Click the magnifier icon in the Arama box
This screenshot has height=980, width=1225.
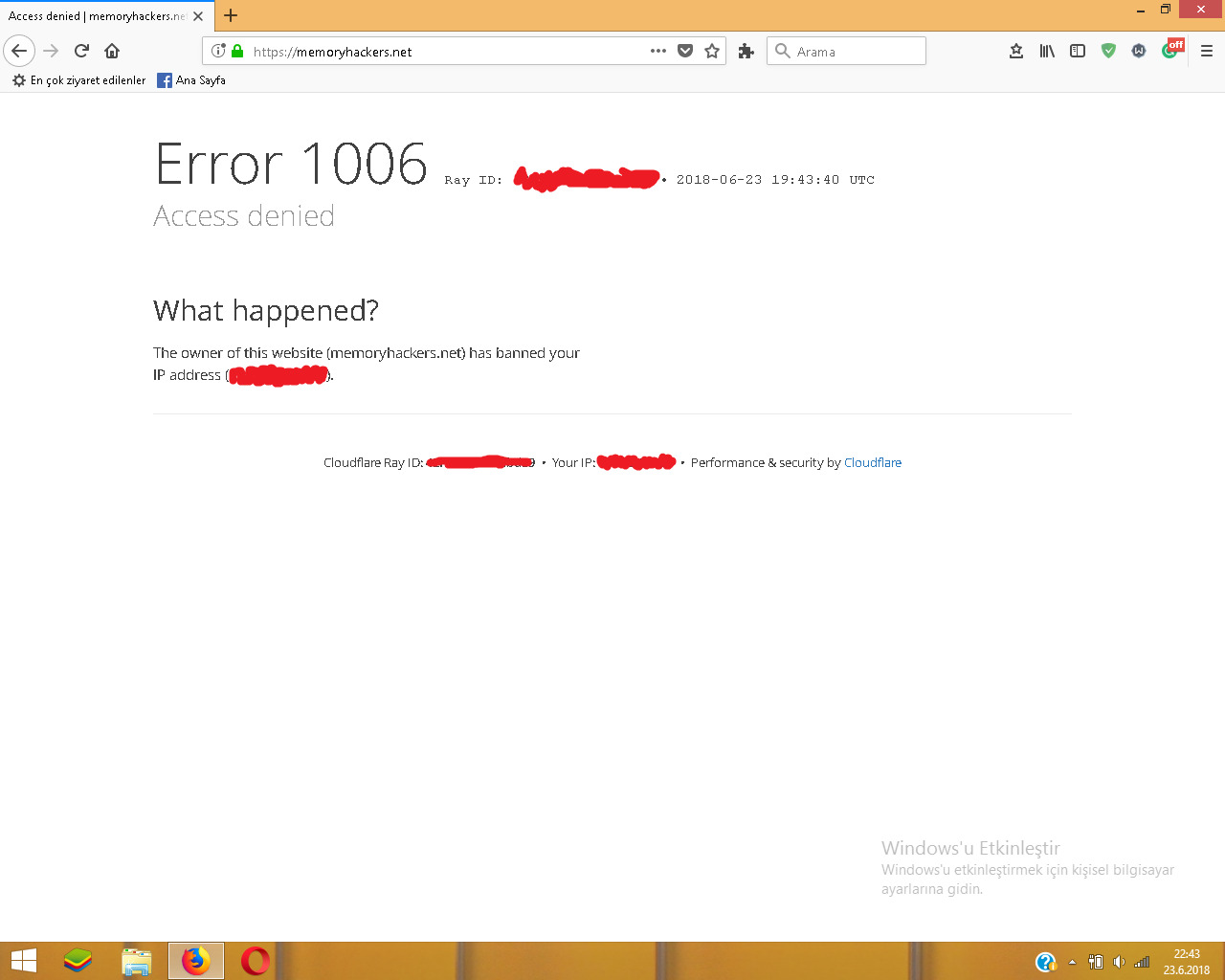pos(783,51)
